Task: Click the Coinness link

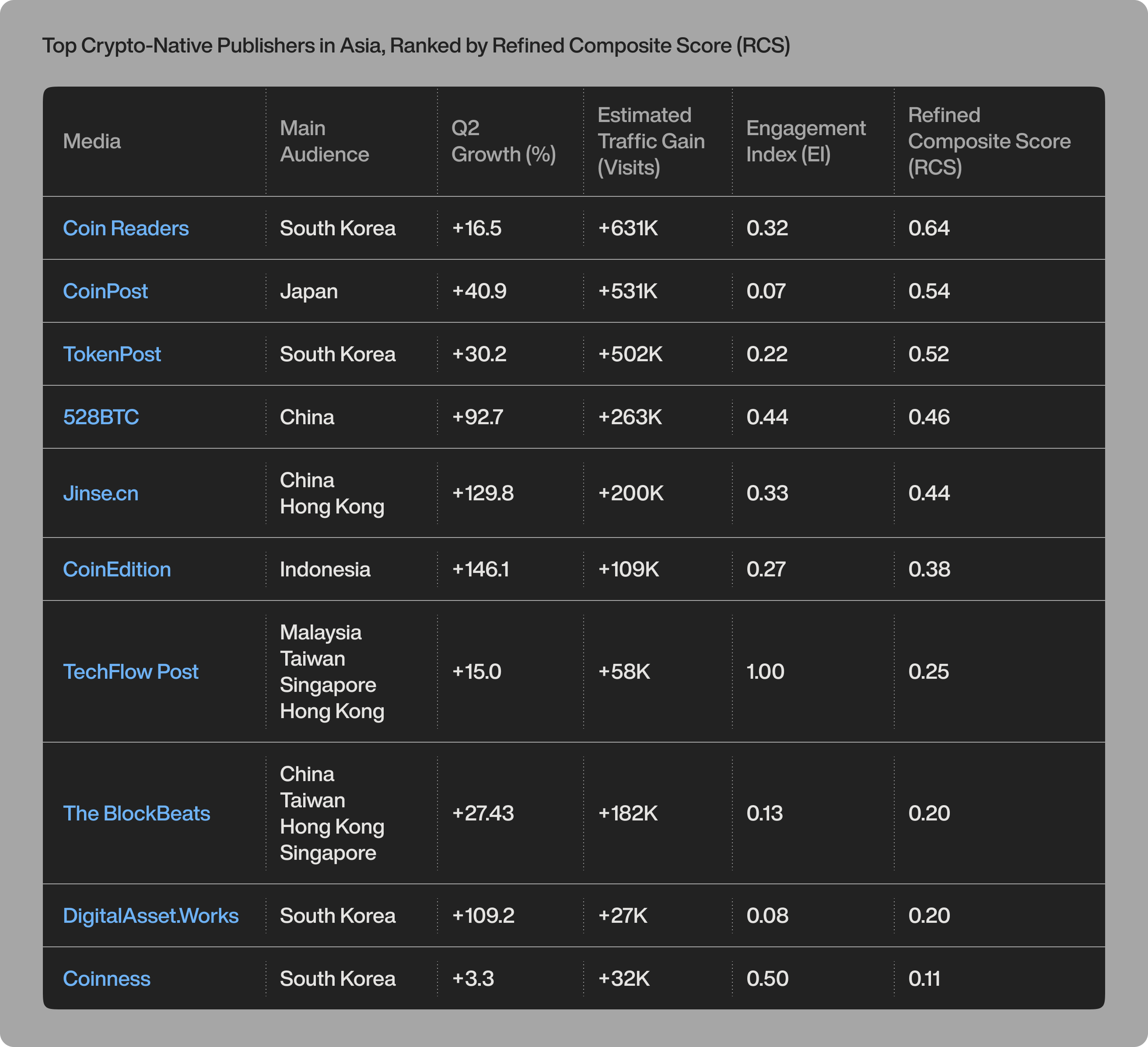Action: tap(106, 979)
